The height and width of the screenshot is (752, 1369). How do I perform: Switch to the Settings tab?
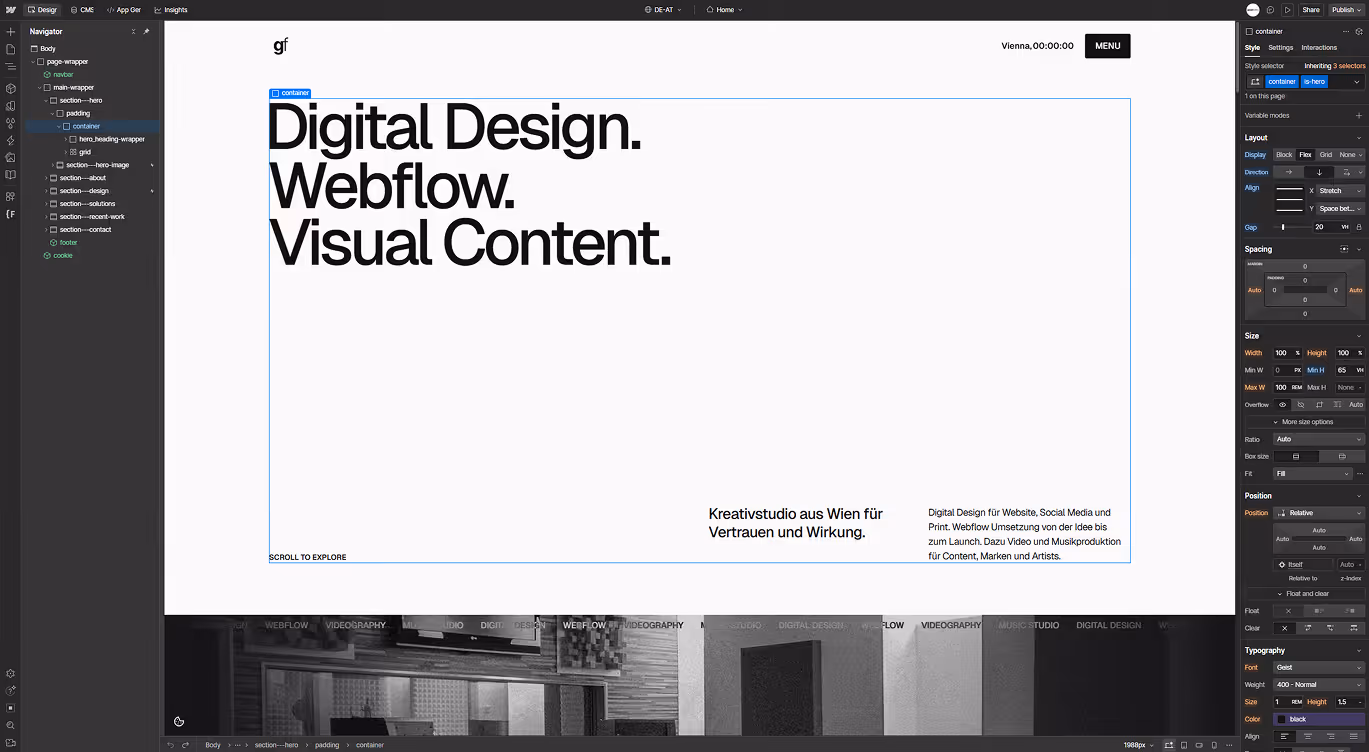coord(1281,47)
